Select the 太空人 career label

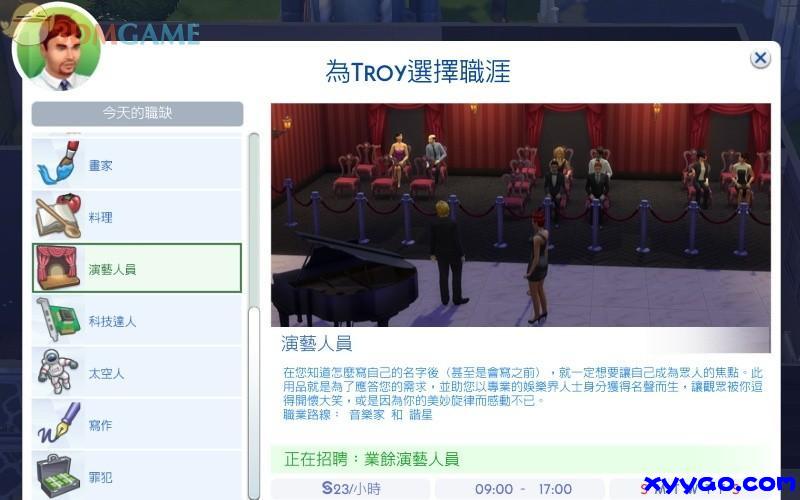[x=106, y=373]
